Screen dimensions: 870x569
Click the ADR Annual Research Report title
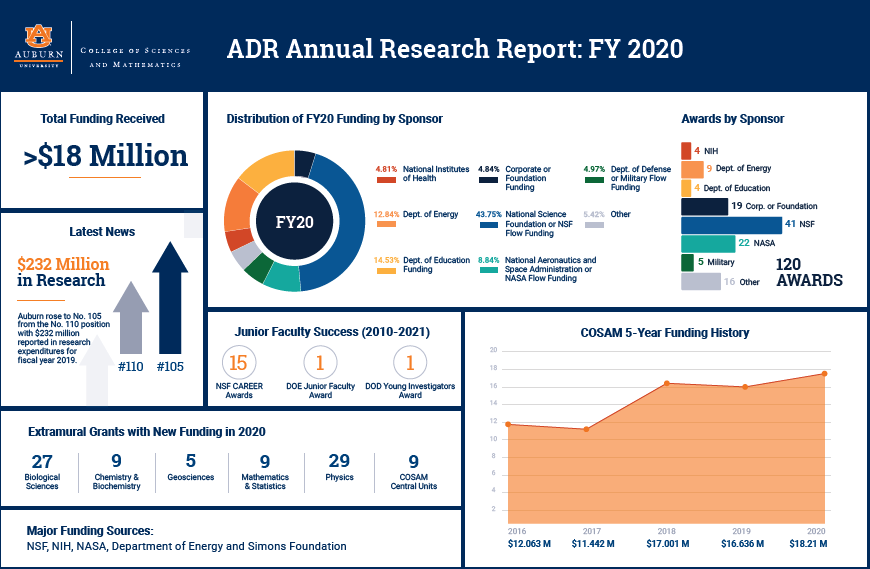(x=455, y=49)
